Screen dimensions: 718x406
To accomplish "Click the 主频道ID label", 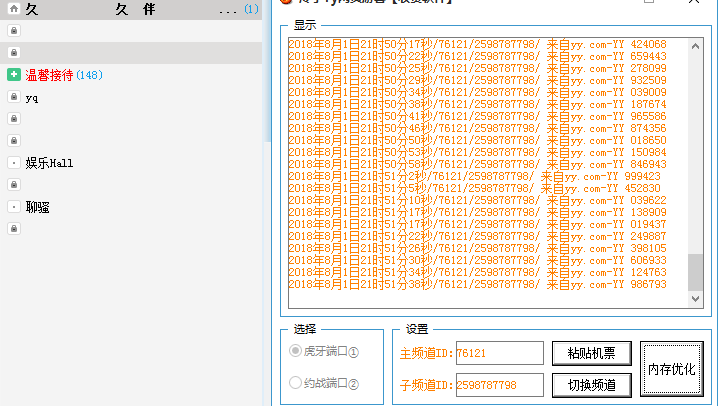I will (x=427, y=353).
